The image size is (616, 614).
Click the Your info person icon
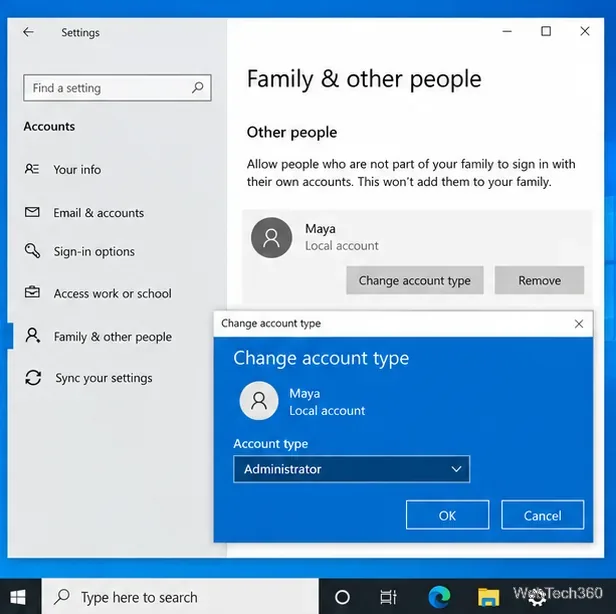[x=32, y=169]
